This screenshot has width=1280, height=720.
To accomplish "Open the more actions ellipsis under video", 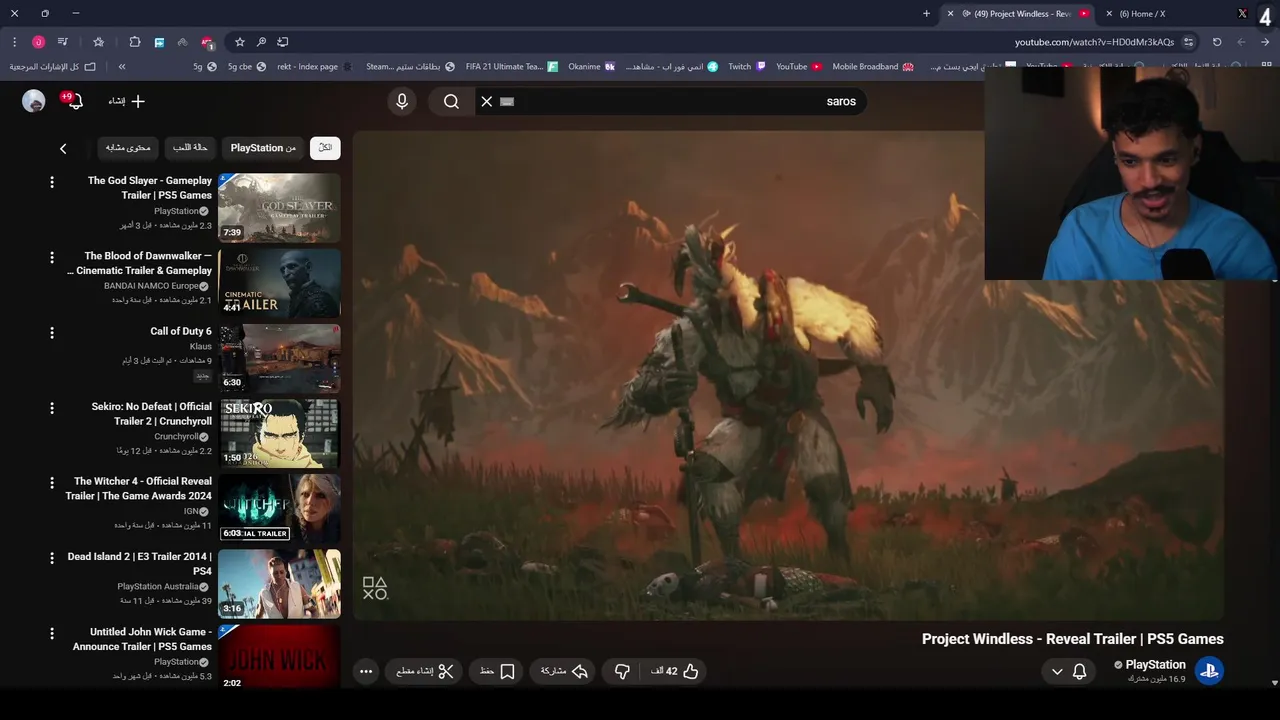I will click(x=366, y=672).
